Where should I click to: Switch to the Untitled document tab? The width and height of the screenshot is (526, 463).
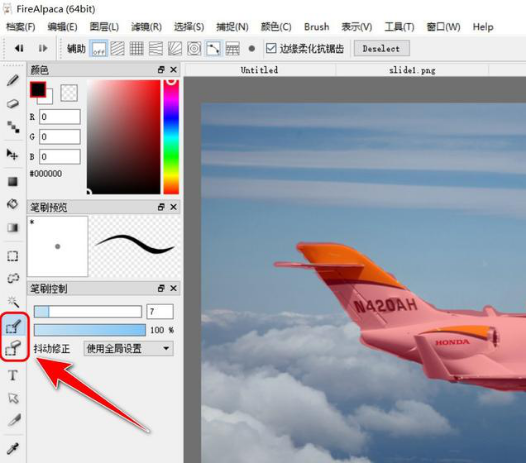tap(259, 70)
